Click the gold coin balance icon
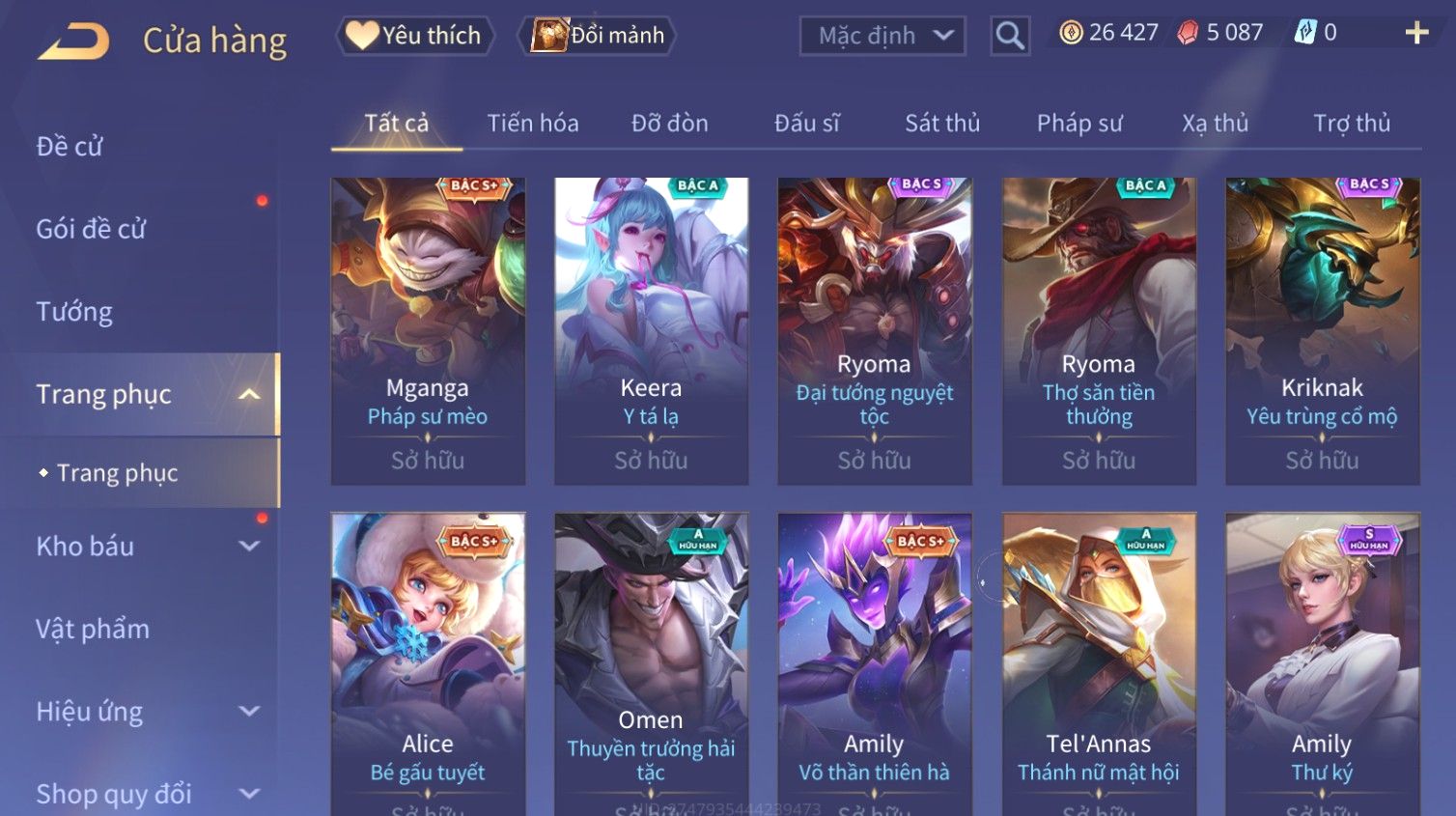 coord(1071,33)
